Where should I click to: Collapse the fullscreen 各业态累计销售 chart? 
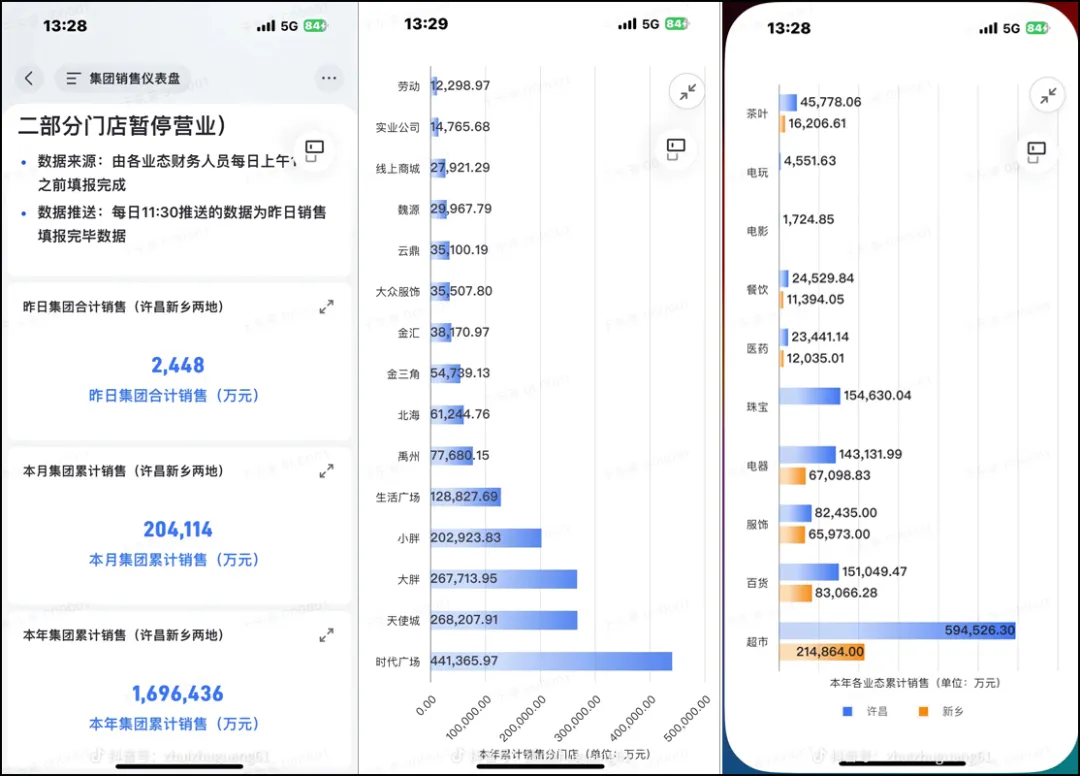[1047, 95]
